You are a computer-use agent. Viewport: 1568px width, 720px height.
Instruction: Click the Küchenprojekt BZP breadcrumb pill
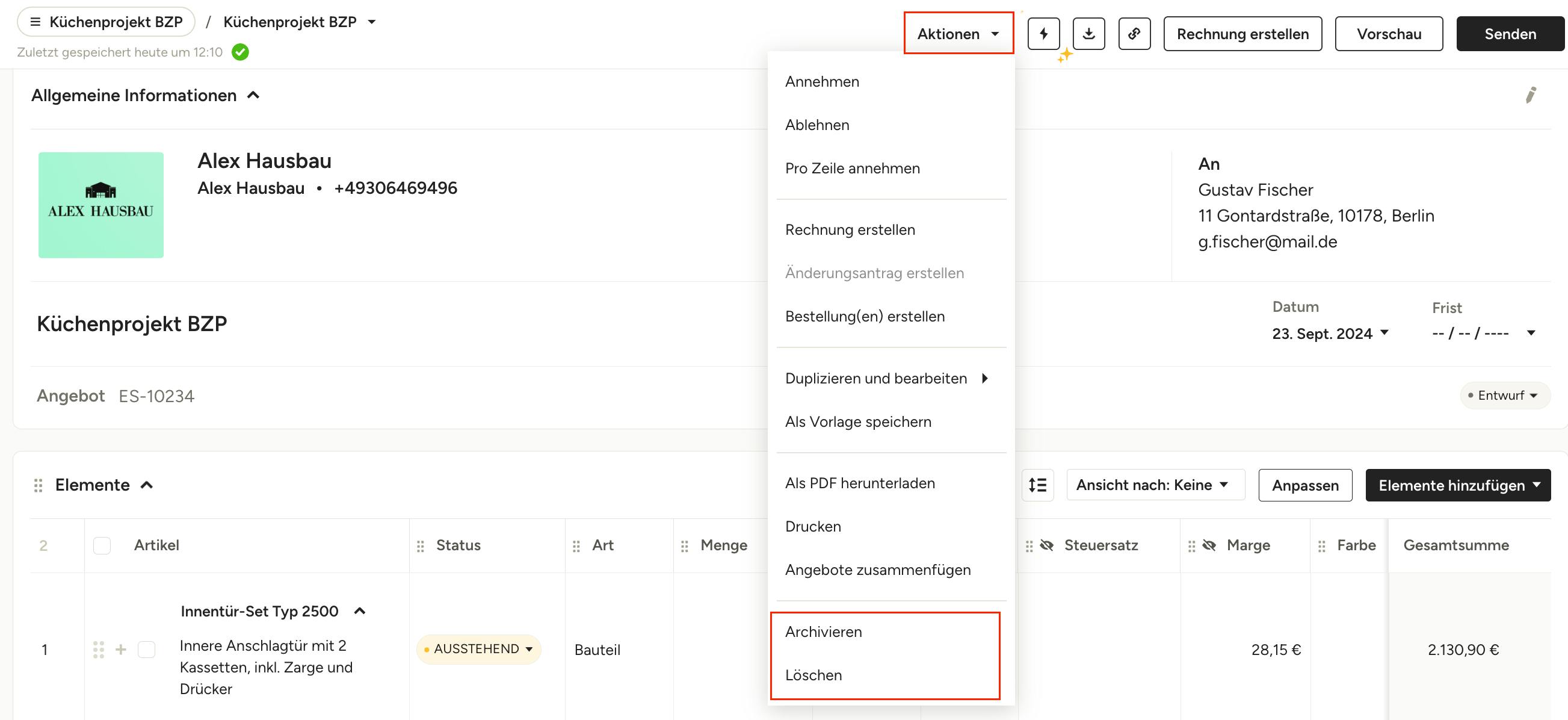pyautogui.click(x=106, y=22)
